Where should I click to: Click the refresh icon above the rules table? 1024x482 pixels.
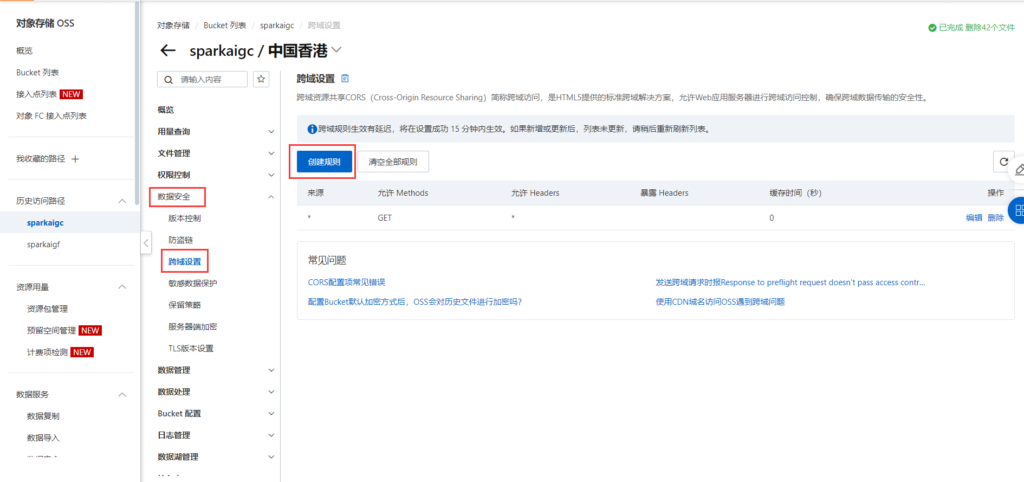(x=1003, y=161)
